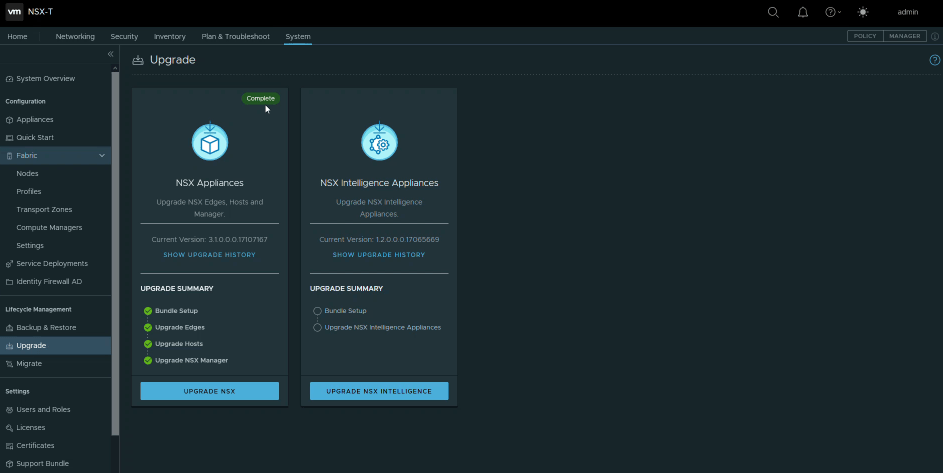Click the search magnifier icon in header
The width and height of the screenshot is (943, 473).
click(773, 12)
